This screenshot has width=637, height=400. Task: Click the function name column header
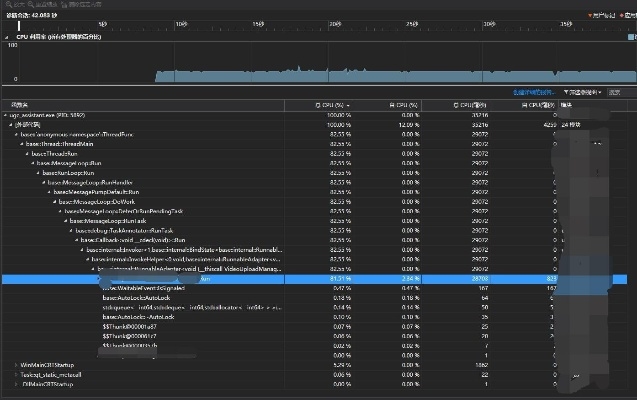tap(20, 104)
